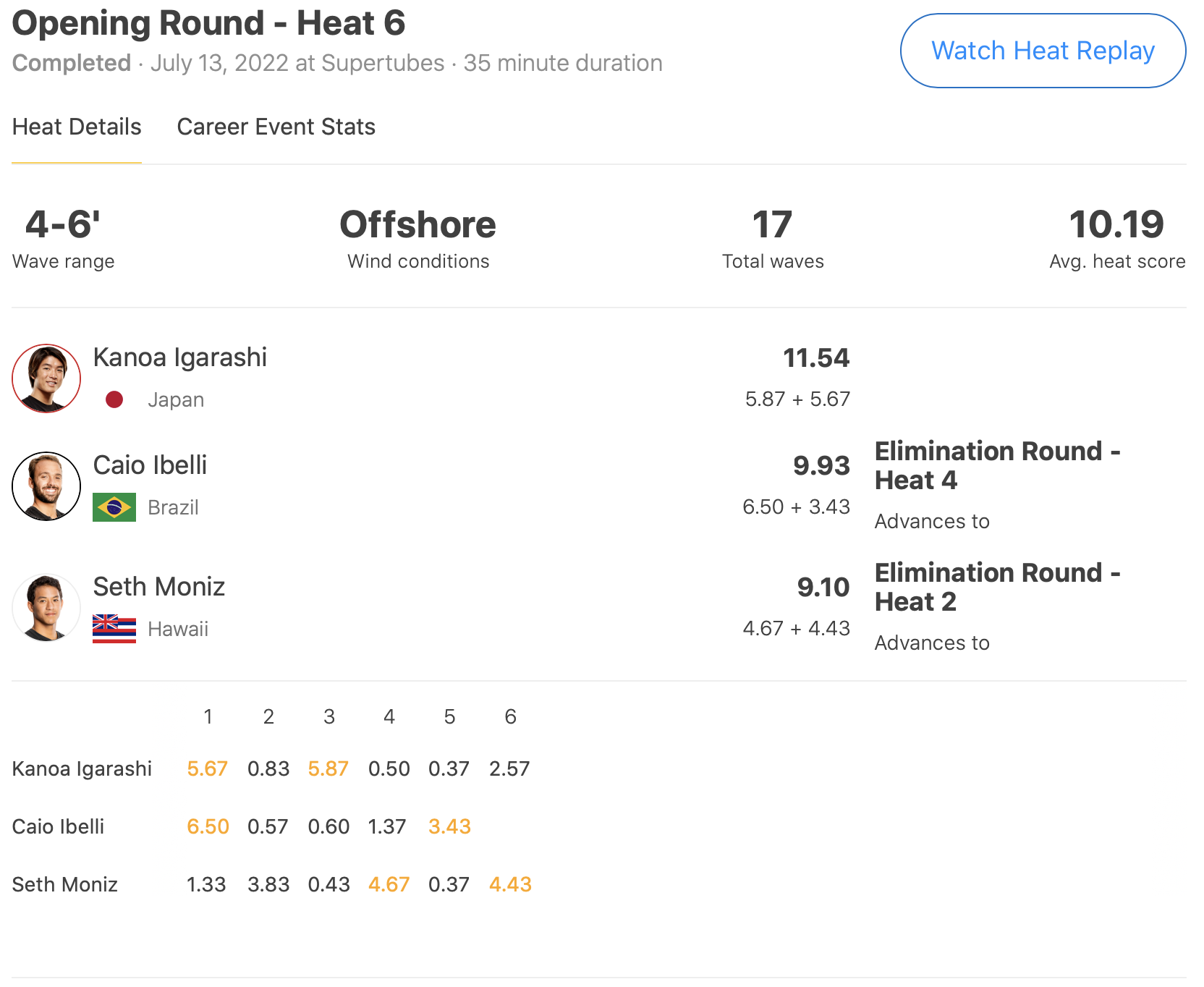Image resolution: width=1204 pixels, height=987 pixels.
Task: Go to Elimination Round - Heat 4
Action: click(997, 465)
